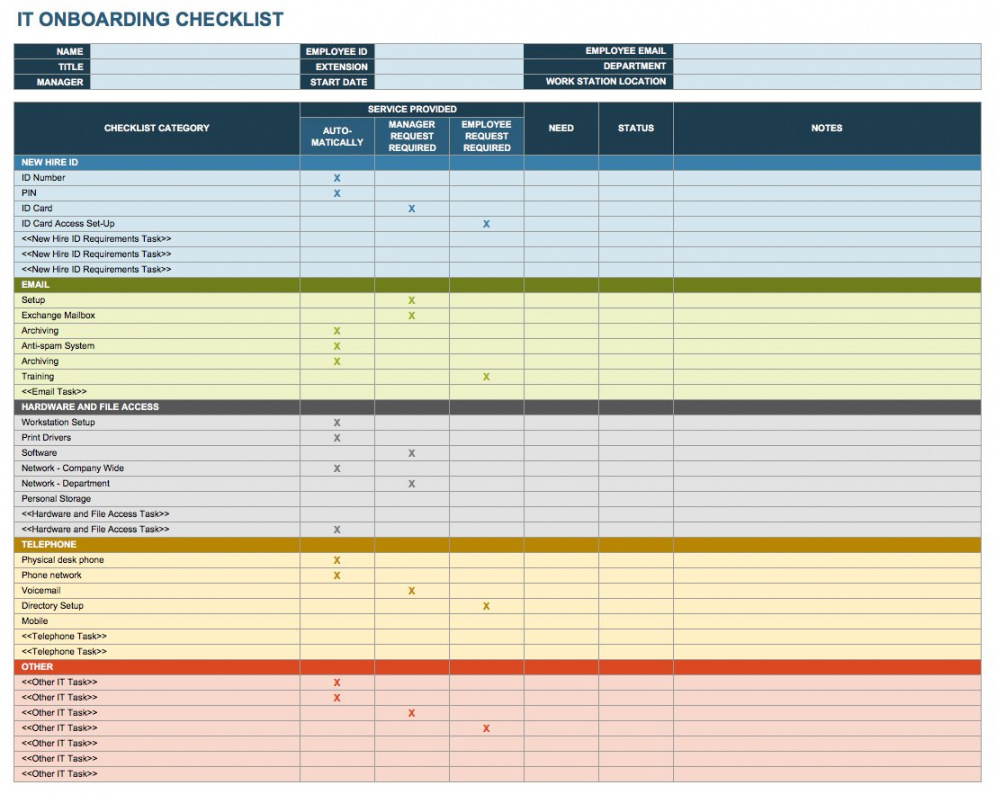Select the Start Date input field
The height and width of the screenshot is (794, 996).
[449, 82]
